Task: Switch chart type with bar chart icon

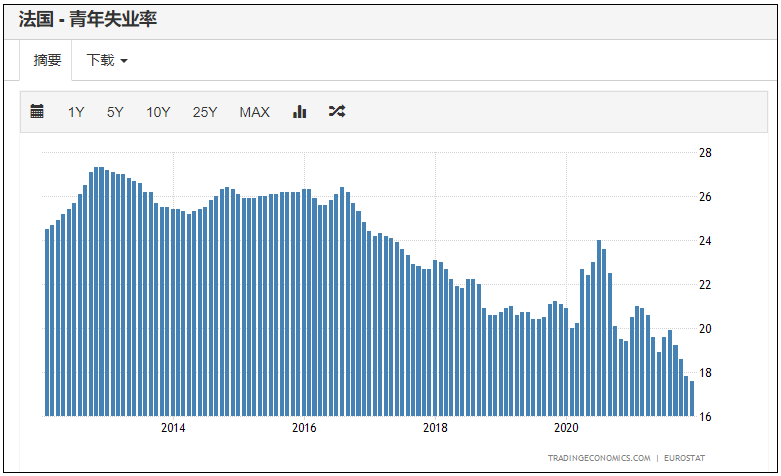Action: (x=299, y=111)
